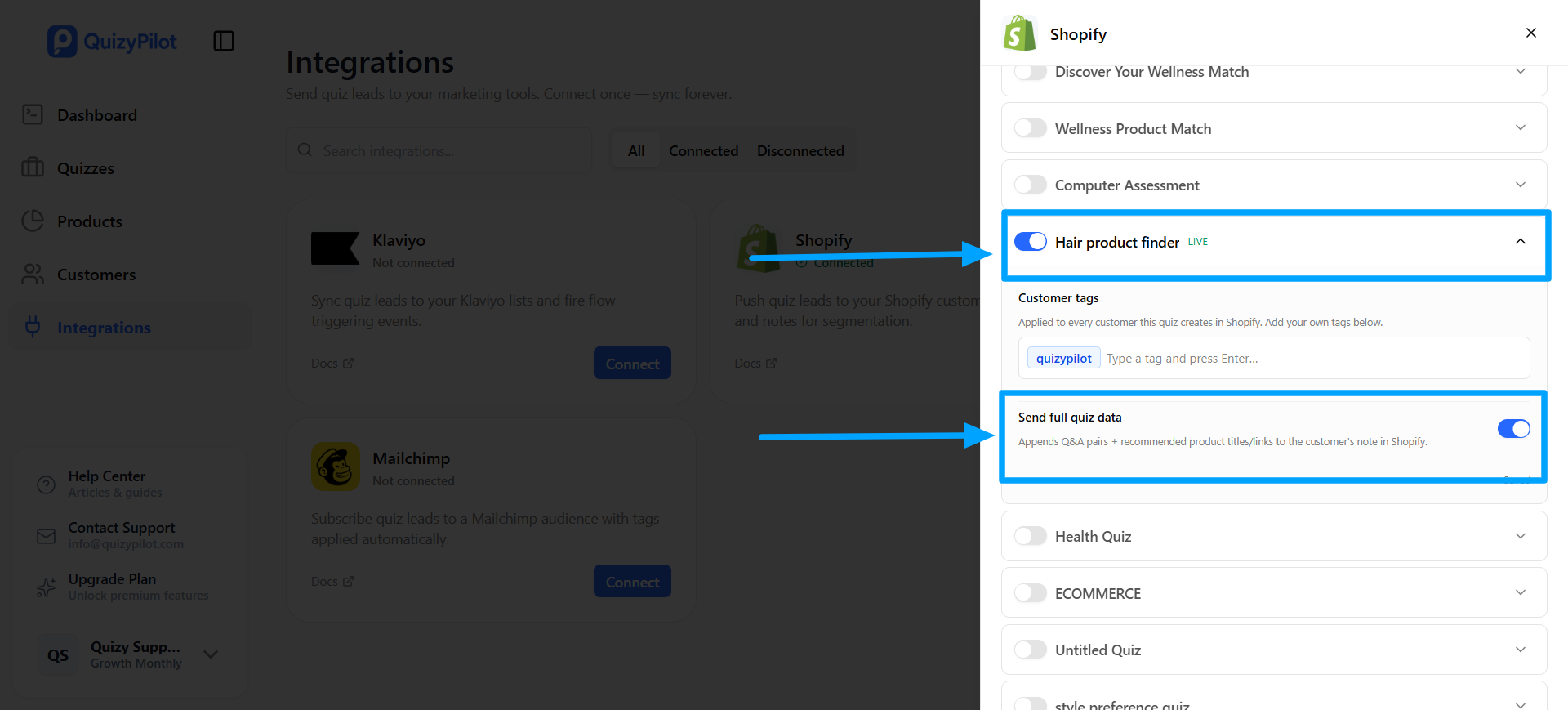
Task: Enable the Untitled Quiz toggle
Action: [x=1031, y=650]
